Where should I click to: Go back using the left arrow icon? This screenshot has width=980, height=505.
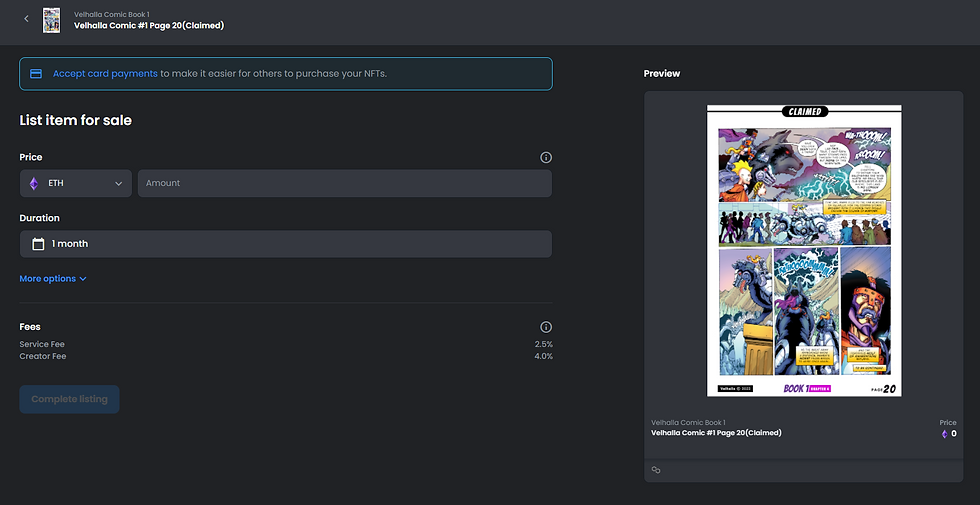point(26,19)
